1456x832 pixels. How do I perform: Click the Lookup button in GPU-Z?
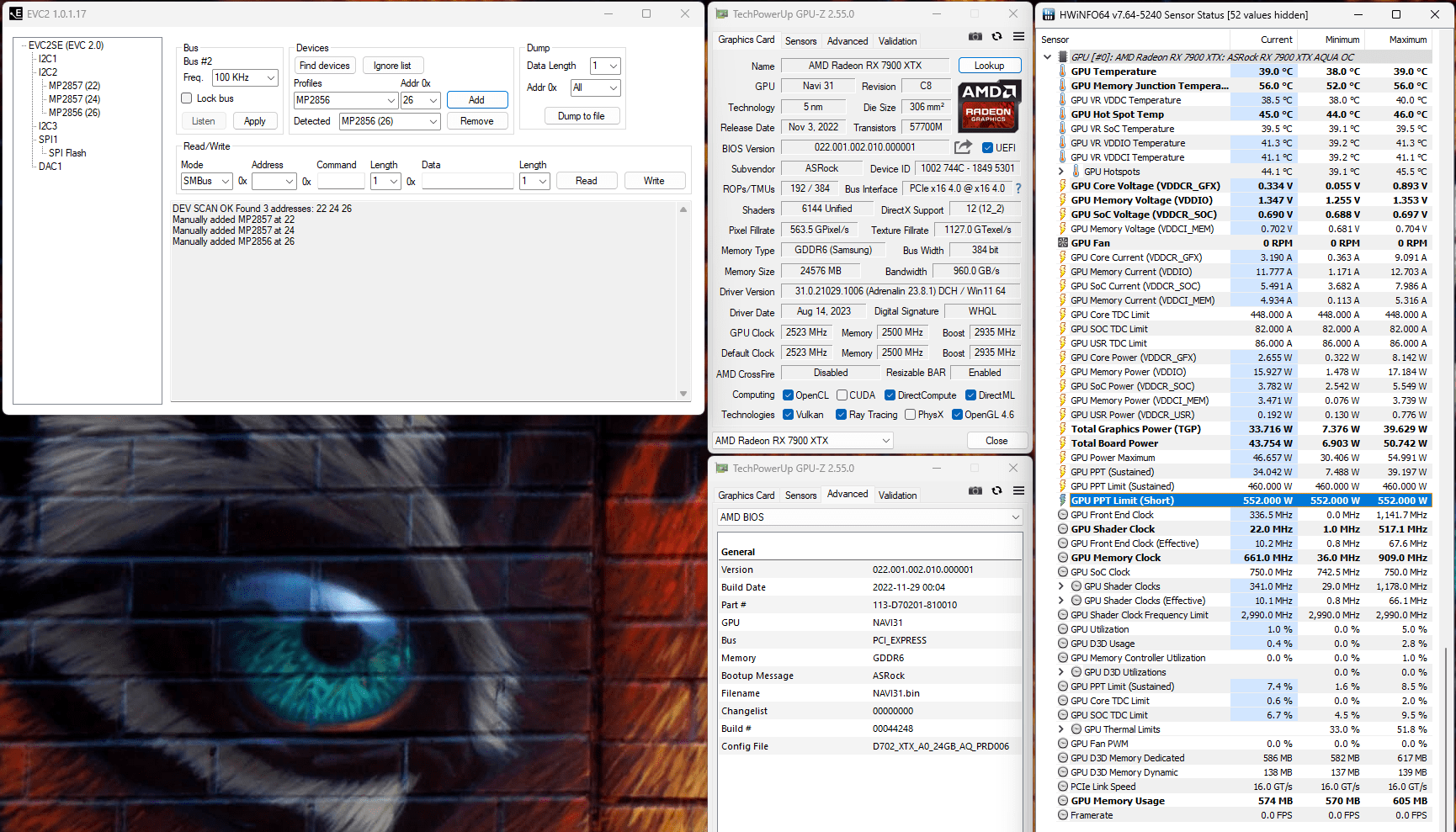coord(990,66)
